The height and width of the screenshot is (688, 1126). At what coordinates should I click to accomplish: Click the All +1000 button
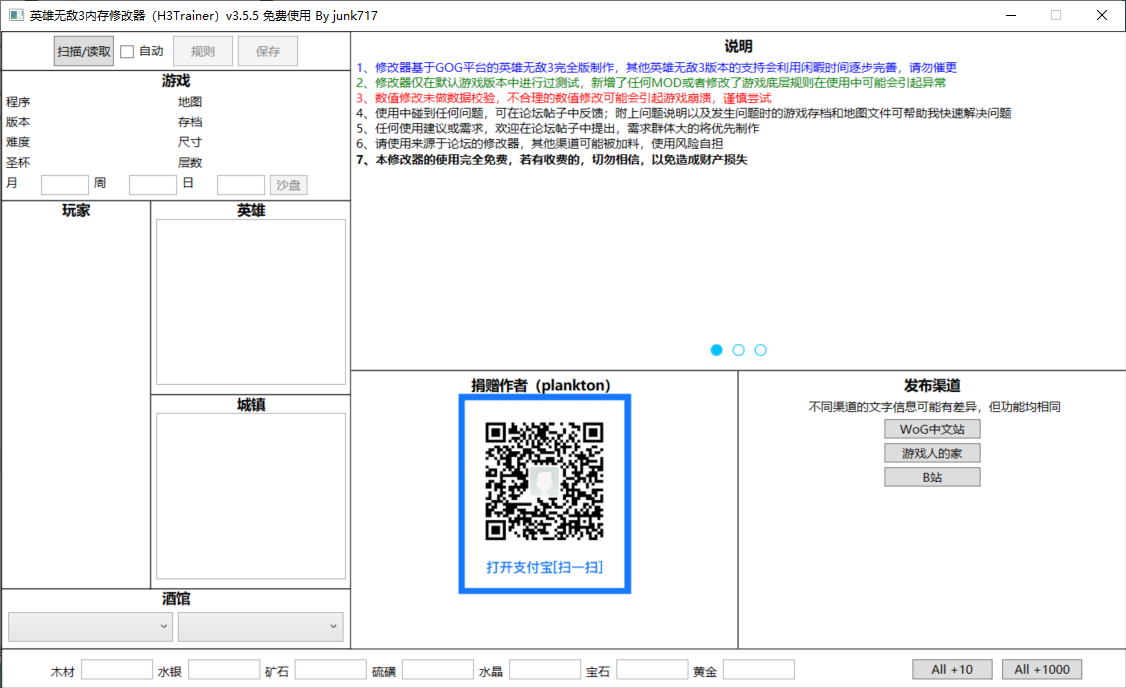(1042, 669)
